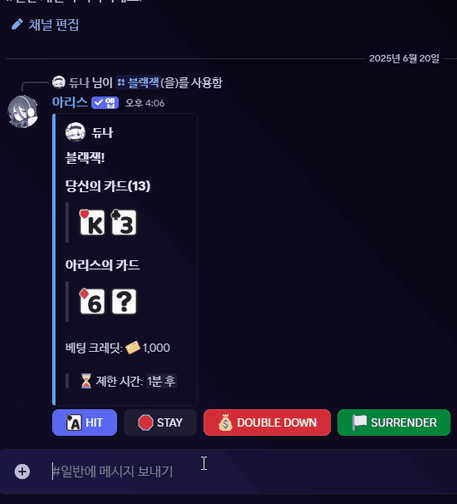Click the King of hearts card

(x=92, y=222)
